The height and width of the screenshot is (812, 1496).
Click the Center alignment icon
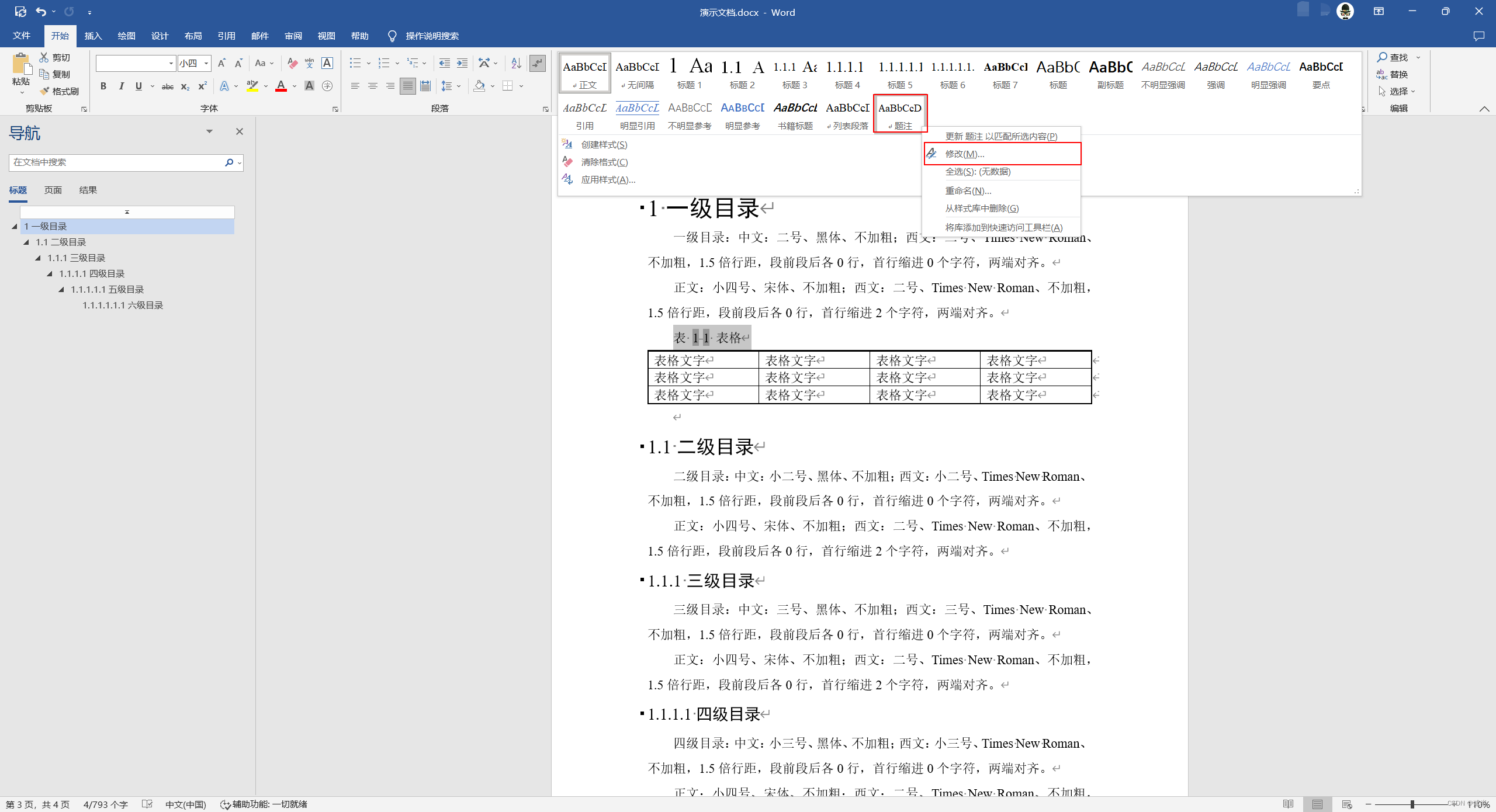click(x=372, y=86)
